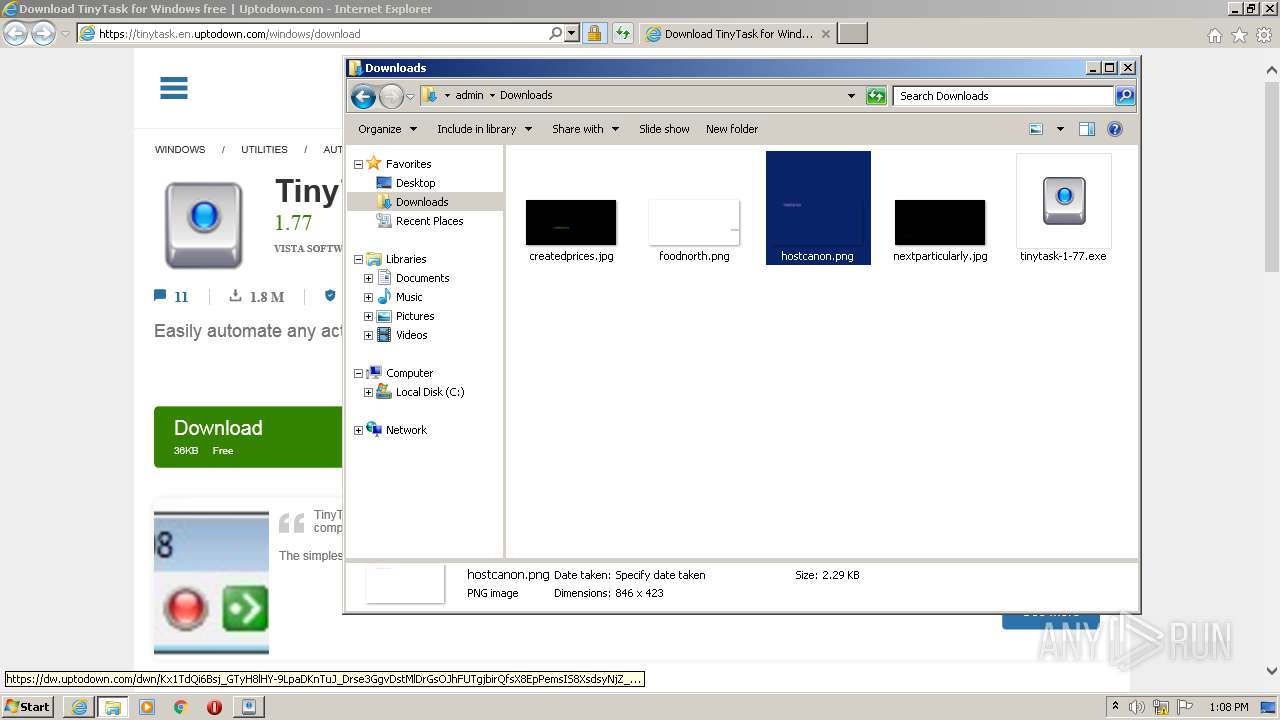Image resolution: width=1280 pixels, height=720 pixels.
Task: Click the Explorer Forward navigation arrow
Action: [x=391, y=96]
